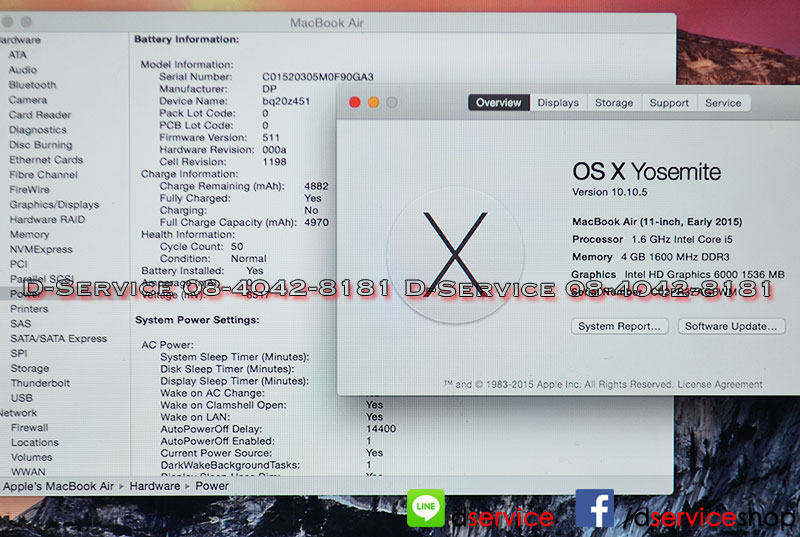Click the OS X Yosemite logo
The height and width of the screenshot is (537, 800).
[455, 254]
